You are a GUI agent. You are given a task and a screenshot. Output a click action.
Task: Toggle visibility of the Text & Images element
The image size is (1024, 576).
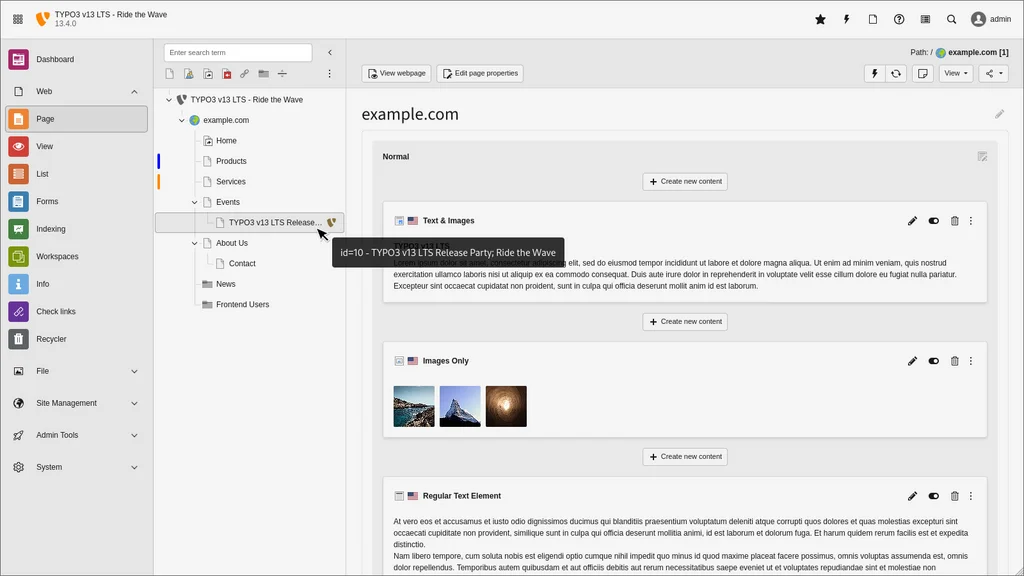[x=933, y=220]
